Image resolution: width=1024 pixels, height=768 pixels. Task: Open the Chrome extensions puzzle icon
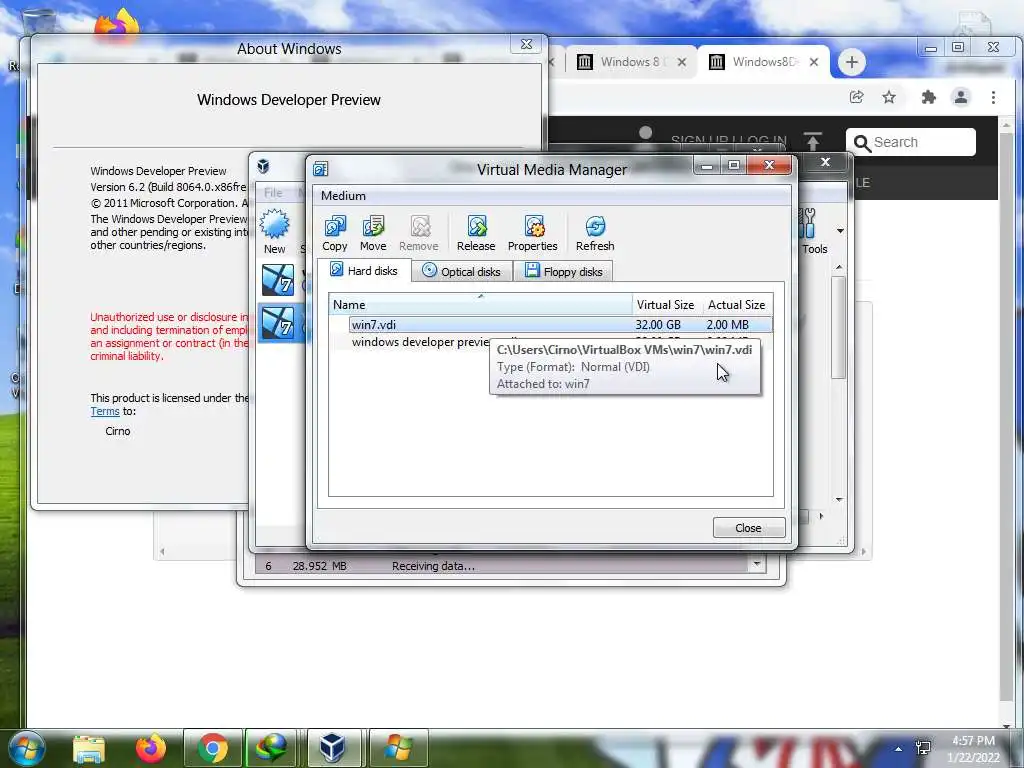928,97
